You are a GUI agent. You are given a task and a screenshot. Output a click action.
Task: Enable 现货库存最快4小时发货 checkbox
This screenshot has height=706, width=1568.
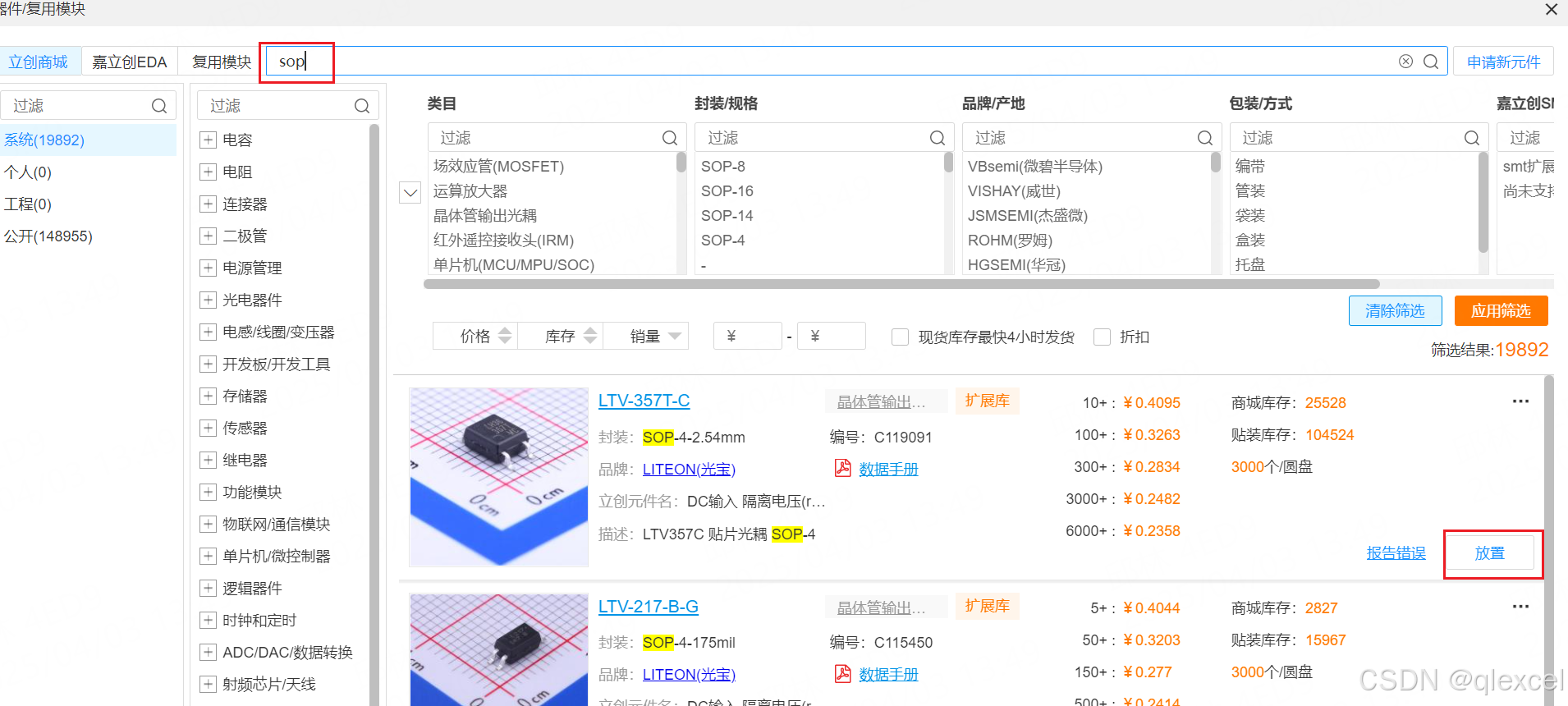tap(900, 337)
